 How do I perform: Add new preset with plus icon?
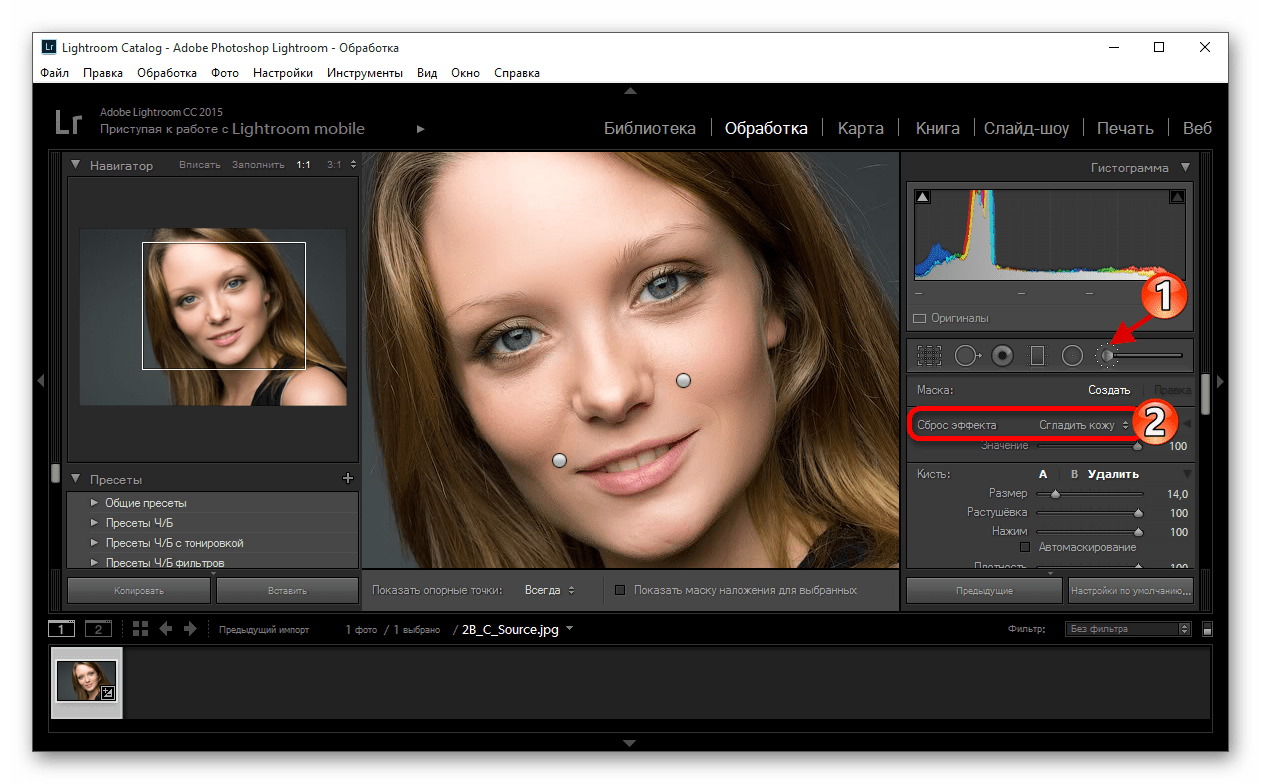point(347,479)
